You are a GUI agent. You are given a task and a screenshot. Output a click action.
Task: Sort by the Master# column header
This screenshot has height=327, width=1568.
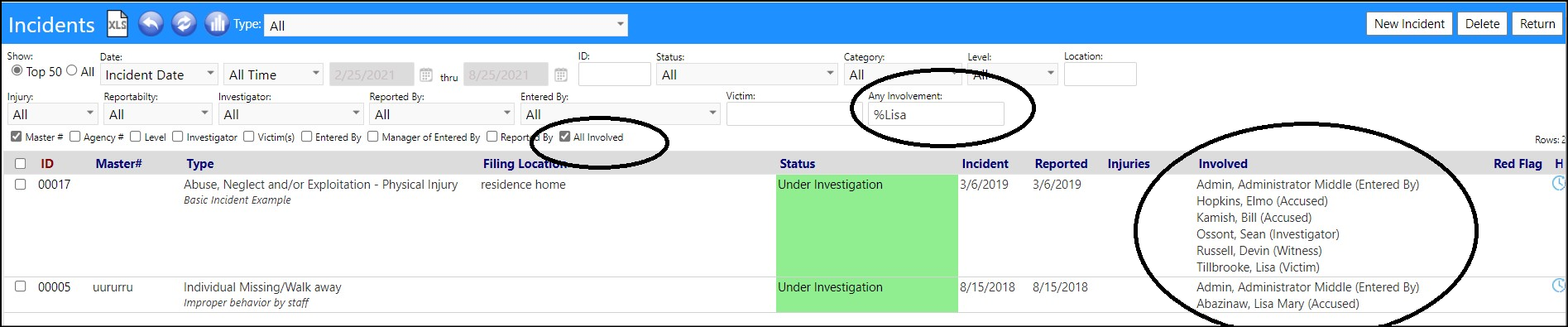click(x=118, y=164)
